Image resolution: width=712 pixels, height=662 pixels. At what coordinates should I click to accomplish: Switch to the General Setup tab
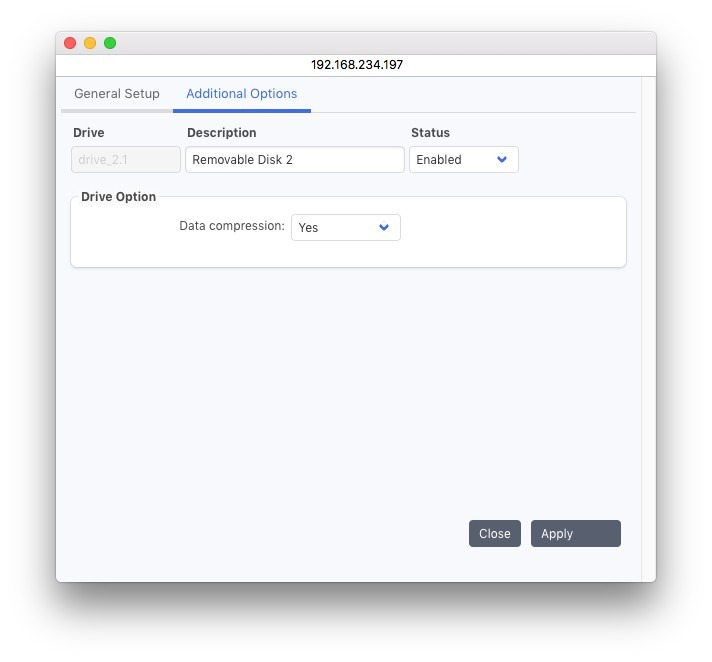point(116,94)
